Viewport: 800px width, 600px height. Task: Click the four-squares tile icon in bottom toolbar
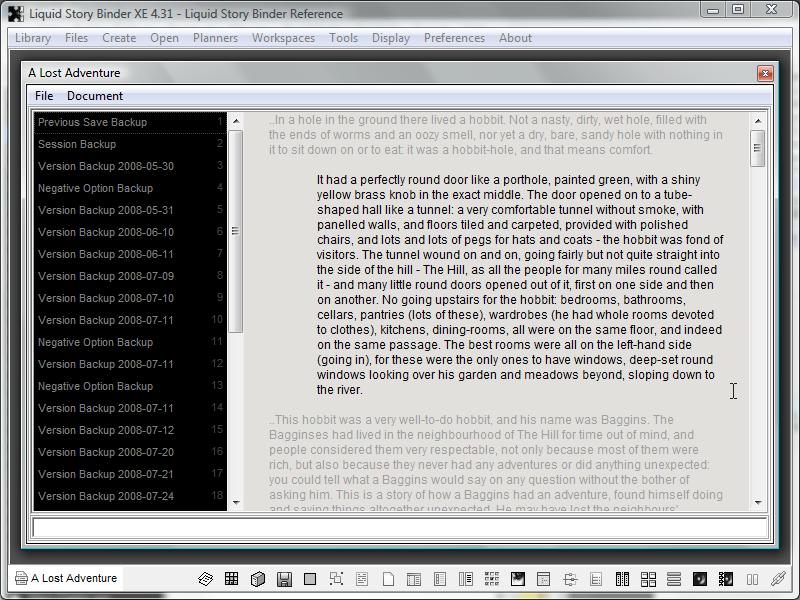[x=648, y=579]
